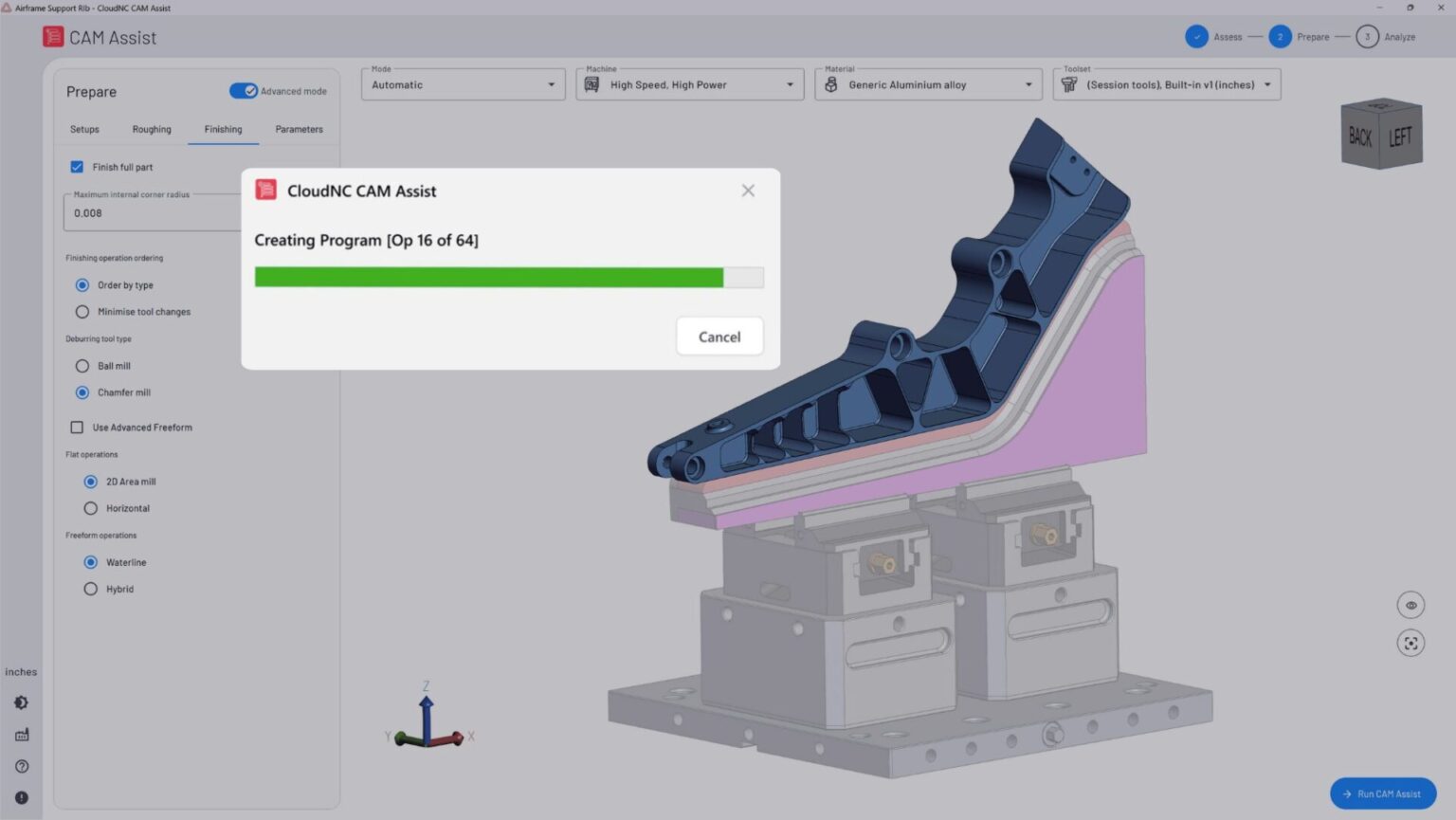This screenshot has width=1456, height=820.
Task: Click the Run CAM Assist button
Action: pos(1382,793)
